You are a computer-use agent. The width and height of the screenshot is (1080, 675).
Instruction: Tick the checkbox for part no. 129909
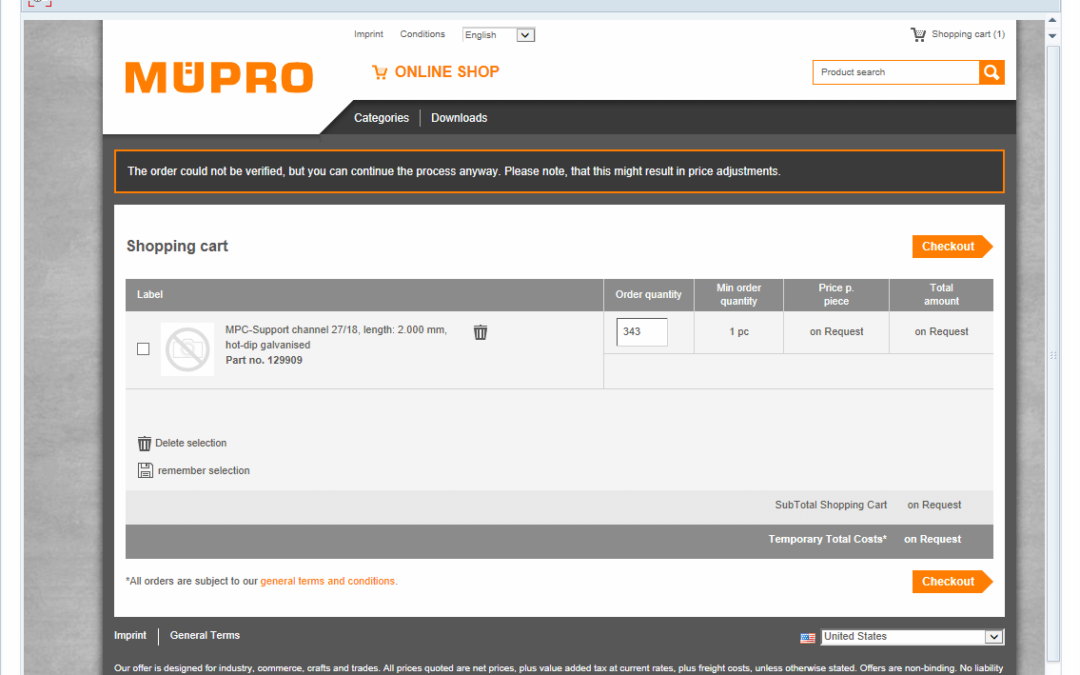pyautogui.click(x=143, y=349)
